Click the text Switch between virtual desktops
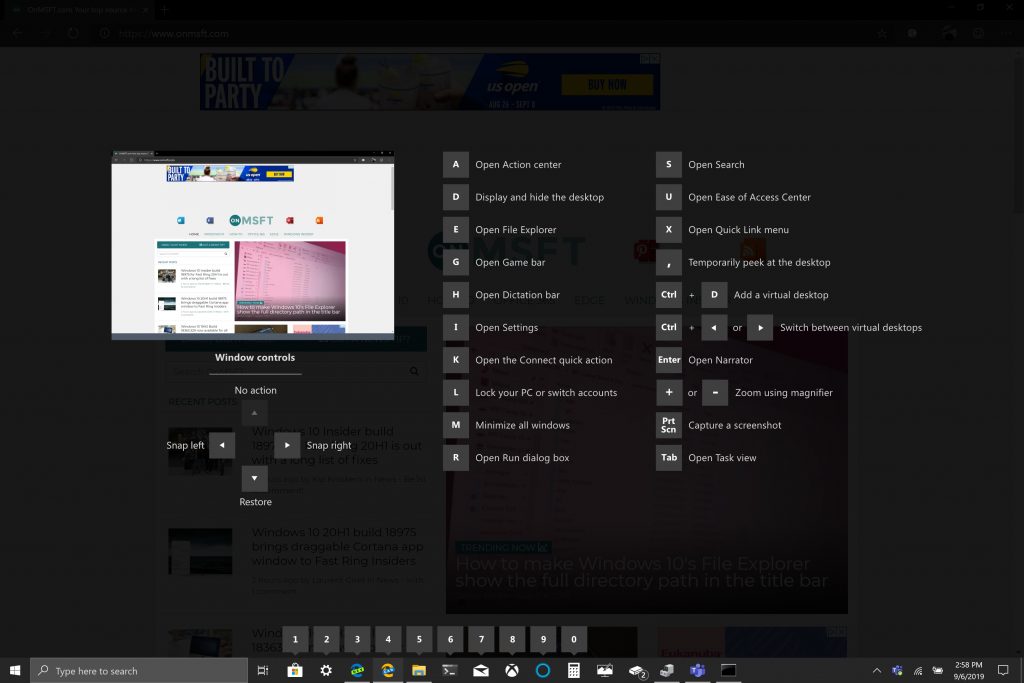 tap(851, 327)
